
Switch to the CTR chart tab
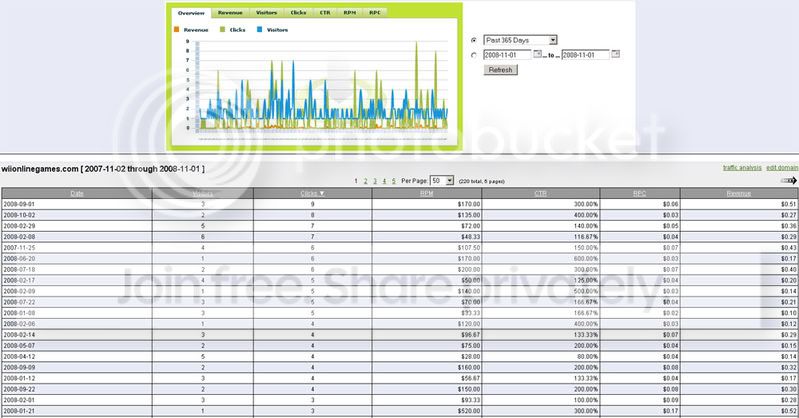(x=325, y=12)
